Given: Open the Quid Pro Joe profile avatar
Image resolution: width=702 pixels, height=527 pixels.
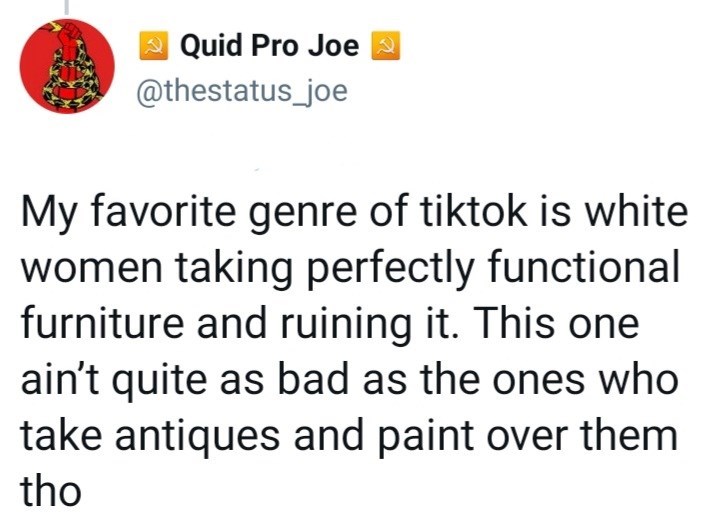Looking at the screenshot, I should 67,67.
